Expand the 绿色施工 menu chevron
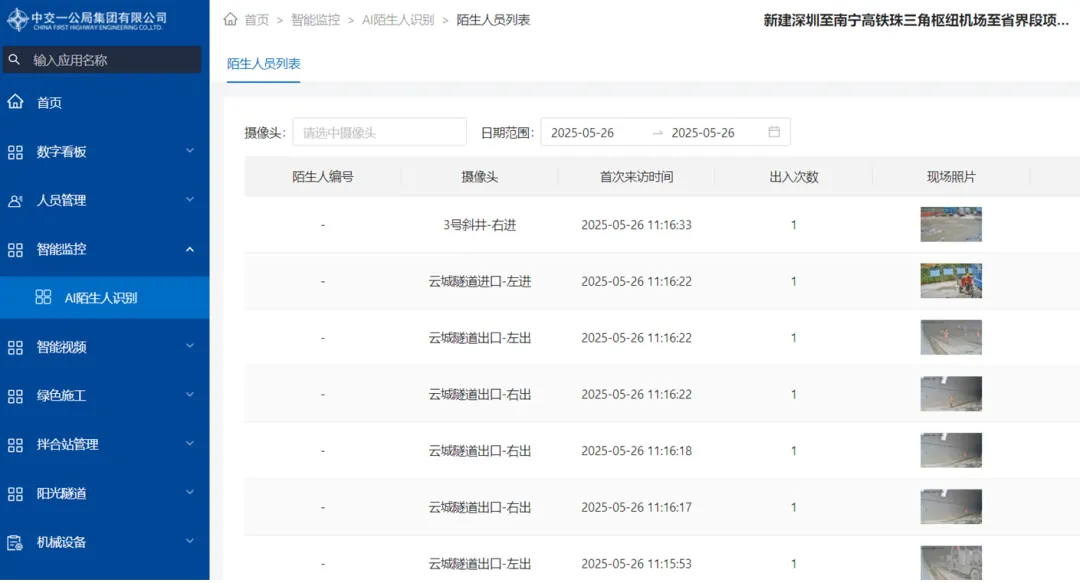The height and width of the screenshot is (583, 1080). tap(189, 396)
